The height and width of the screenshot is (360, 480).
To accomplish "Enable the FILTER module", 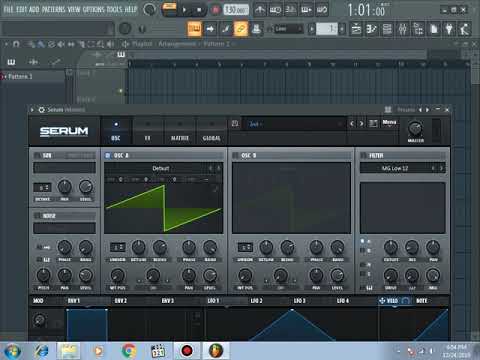I will [363, 155].
